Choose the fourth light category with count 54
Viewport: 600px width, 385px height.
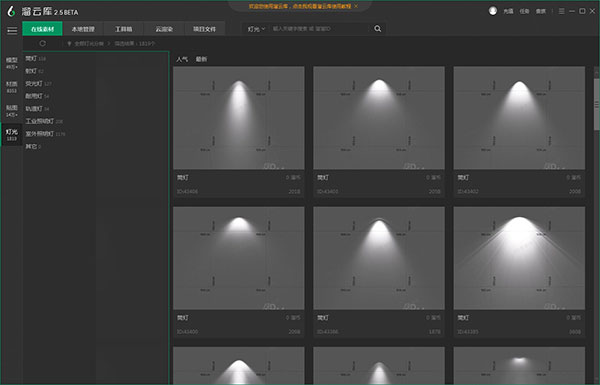click(37, 96)
